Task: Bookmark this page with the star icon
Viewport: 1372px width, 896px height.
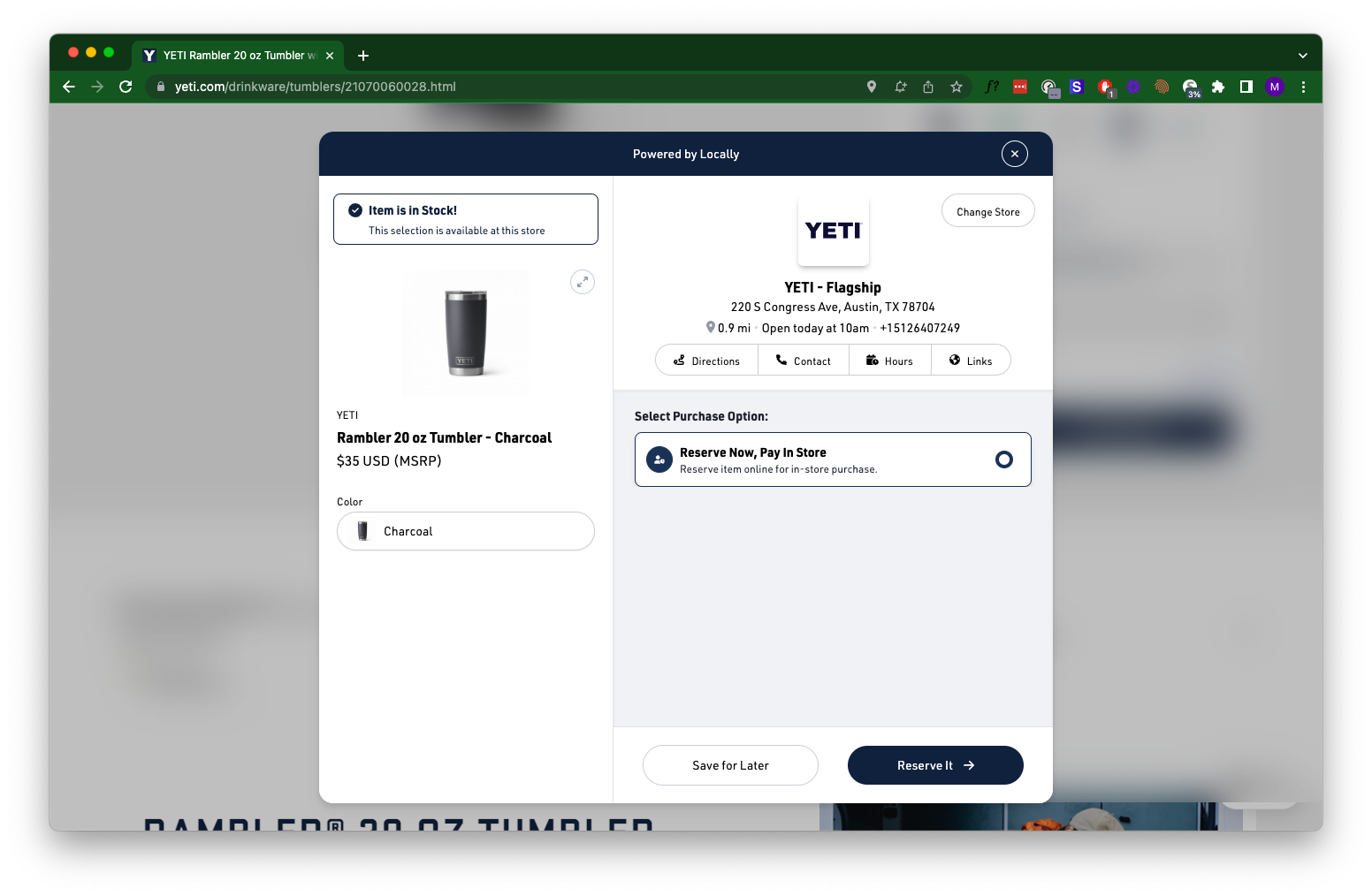Action: pyautogui.click(x=957, y=87)
